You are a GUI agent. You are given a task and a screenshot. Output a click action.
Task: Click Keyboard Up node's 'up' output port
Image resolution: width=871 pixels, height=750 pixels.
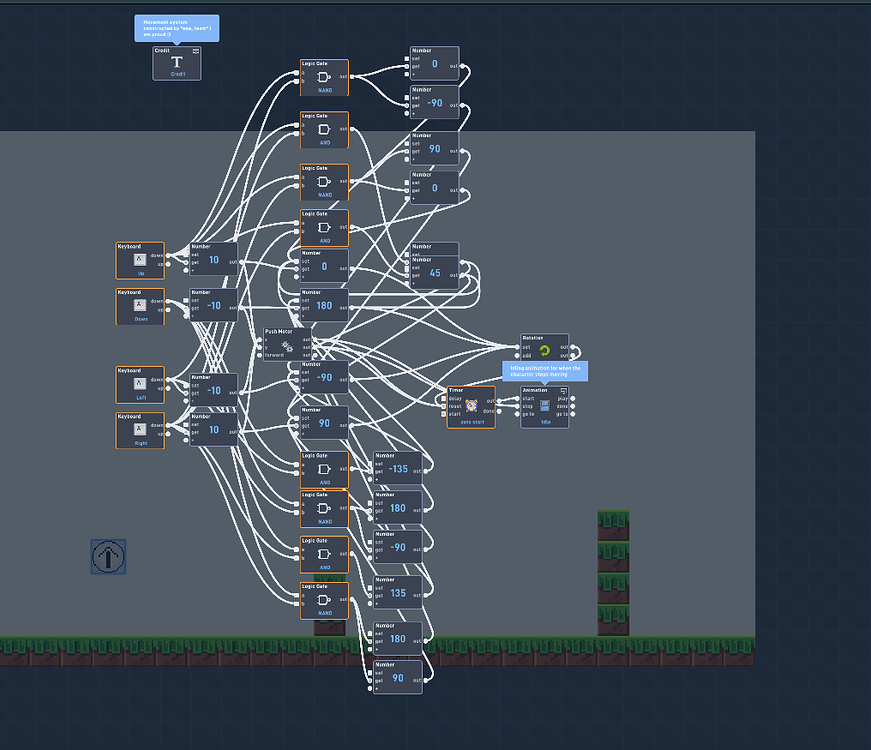pyautogui.click(x=168, y=264)
